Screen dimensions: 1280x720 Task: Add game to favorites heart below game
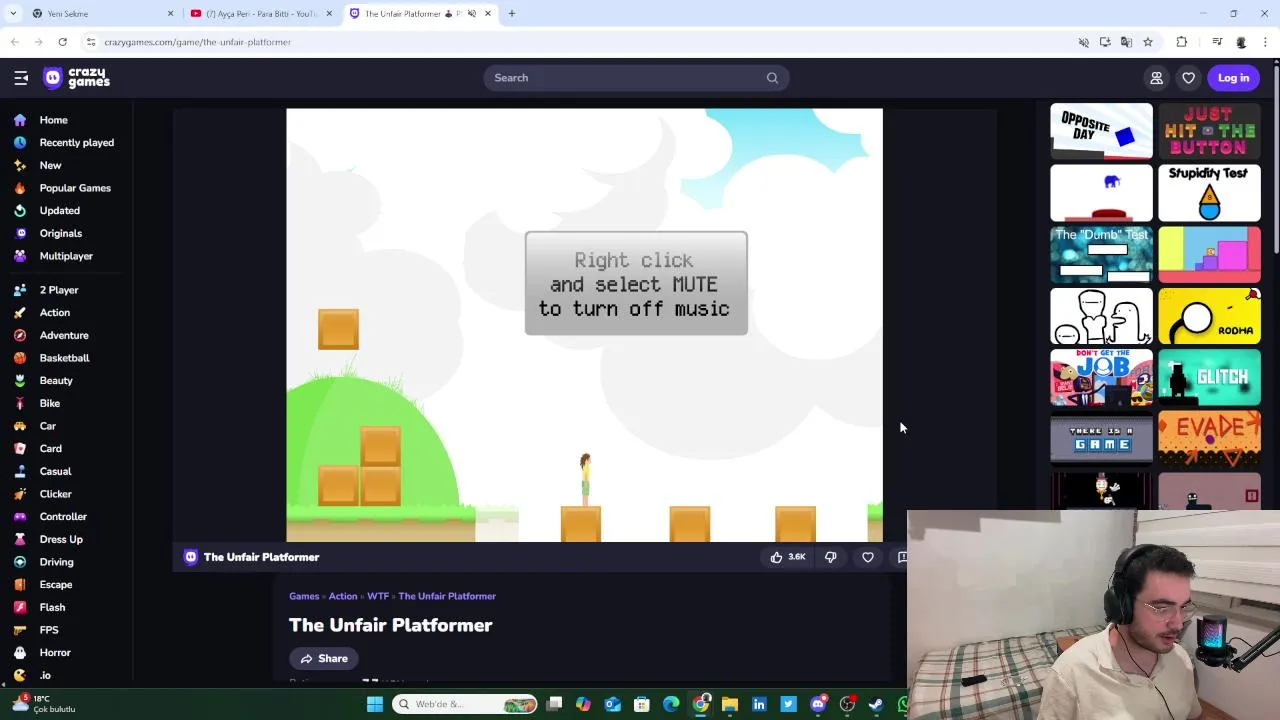point(868,557)
